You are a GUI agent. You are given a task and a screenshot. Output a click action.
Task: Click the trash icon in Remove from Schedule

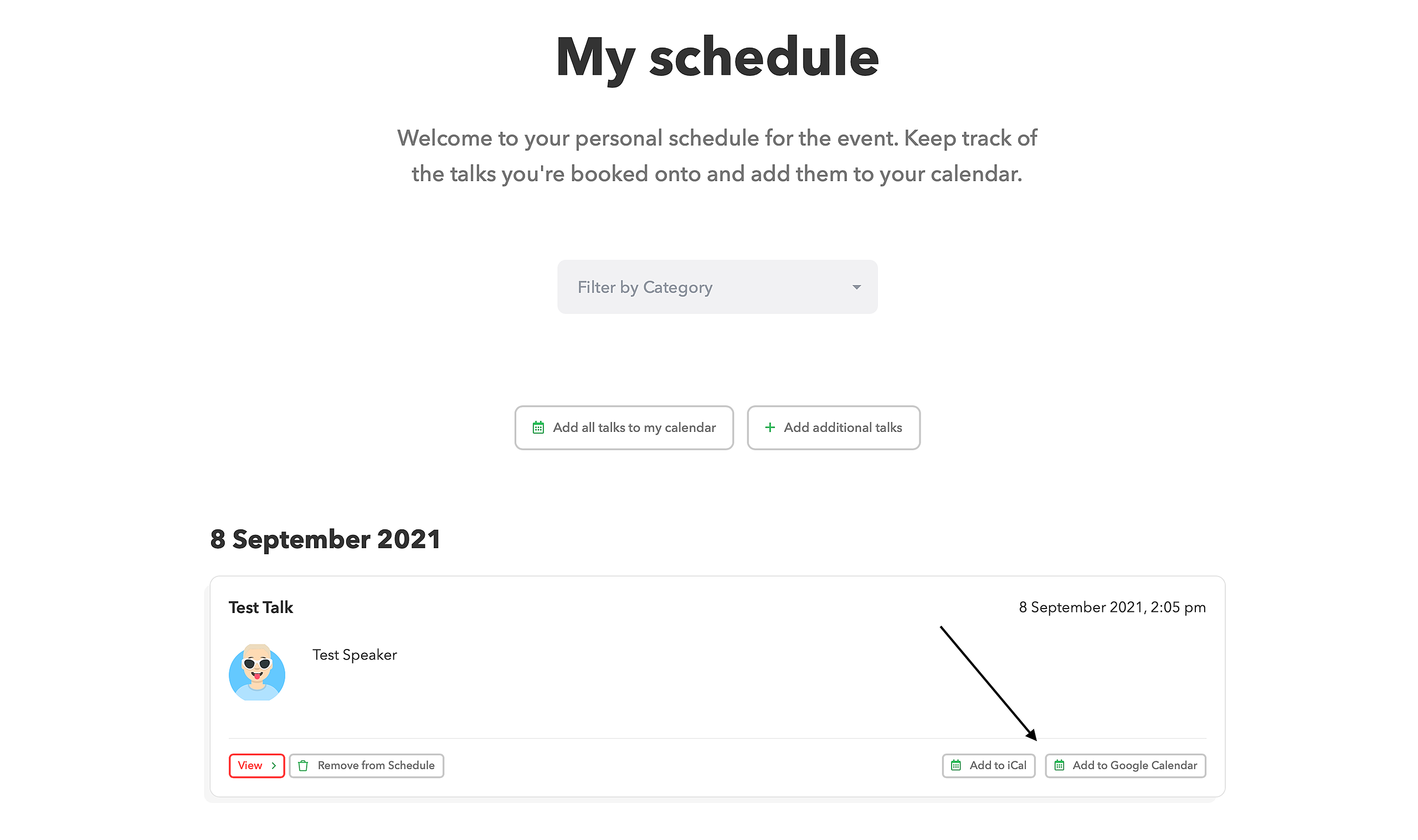click(x=303, y=765)
